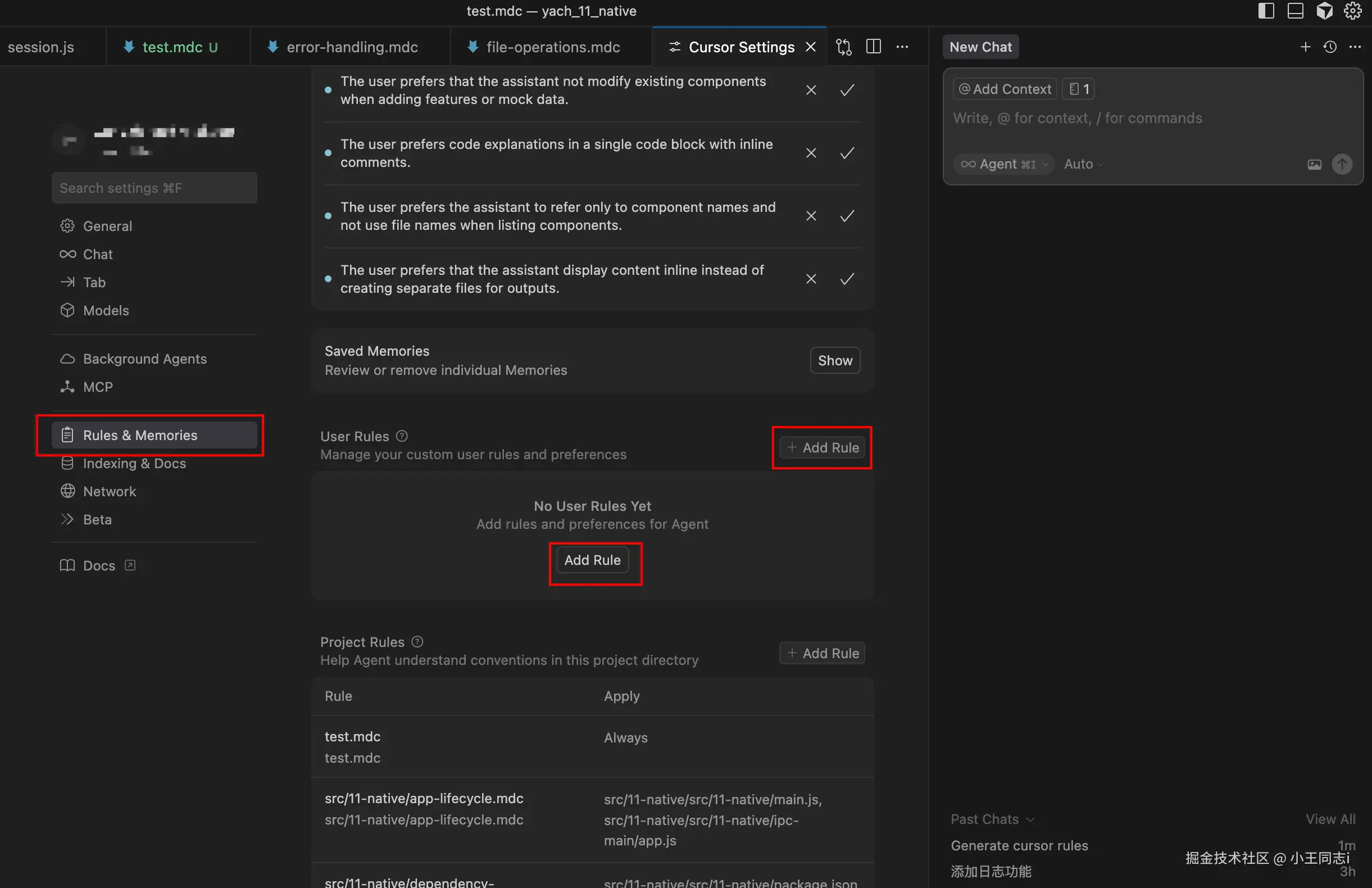Click image attach icon in chat input

(x=1314, y=164)
